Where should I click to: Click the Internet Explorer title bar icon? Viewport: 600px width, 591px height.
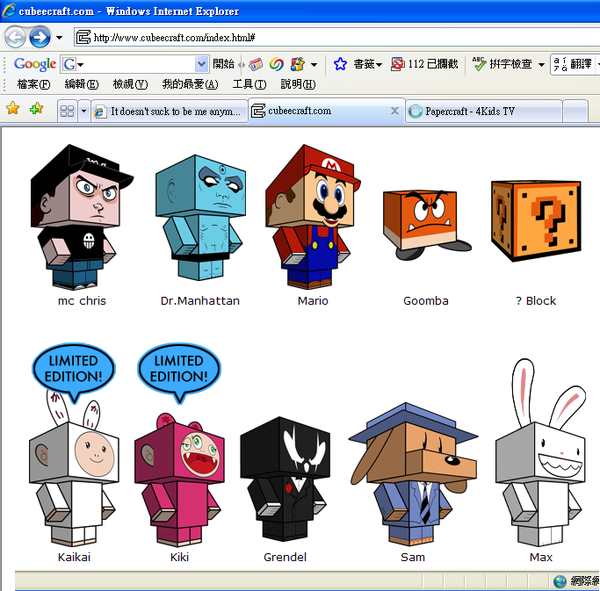(9, 10)
